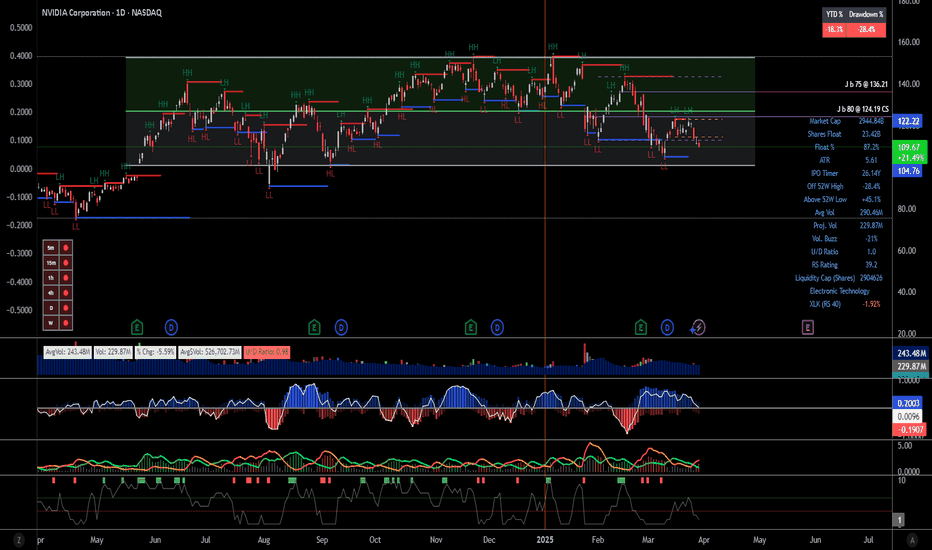Click the 15m timeframe cell
The image size is (932, 550).
click(x=51, y=263)
